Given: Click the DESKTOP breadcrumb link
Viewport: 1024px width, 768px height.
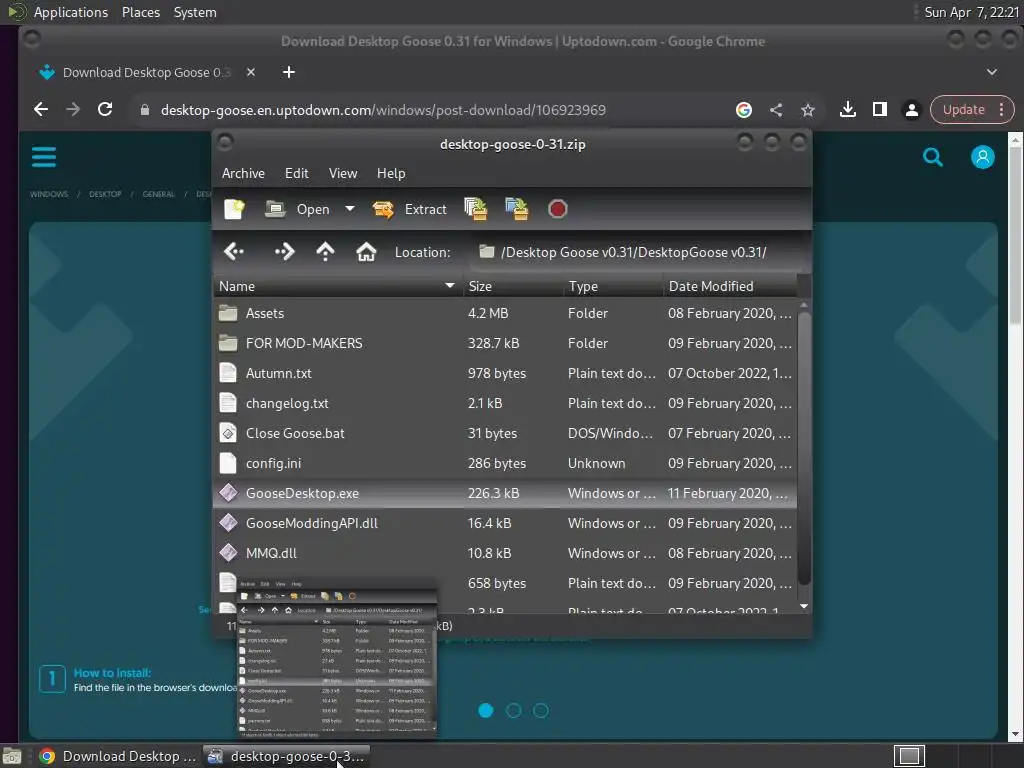Looking at the screenshot, I should [105, 194].
